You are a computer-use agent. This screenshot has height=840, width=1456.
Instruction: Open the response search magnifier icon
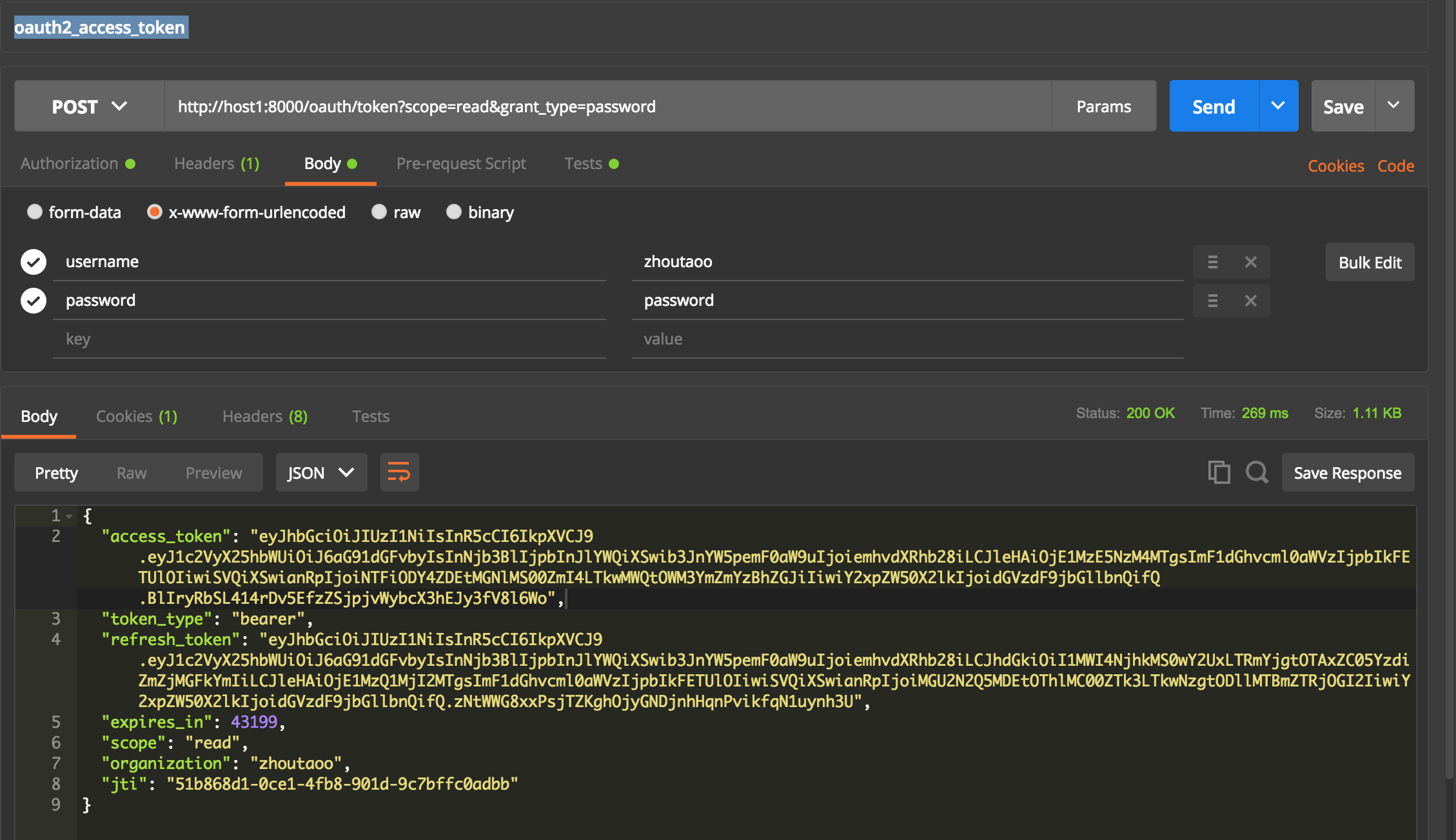1256,473
